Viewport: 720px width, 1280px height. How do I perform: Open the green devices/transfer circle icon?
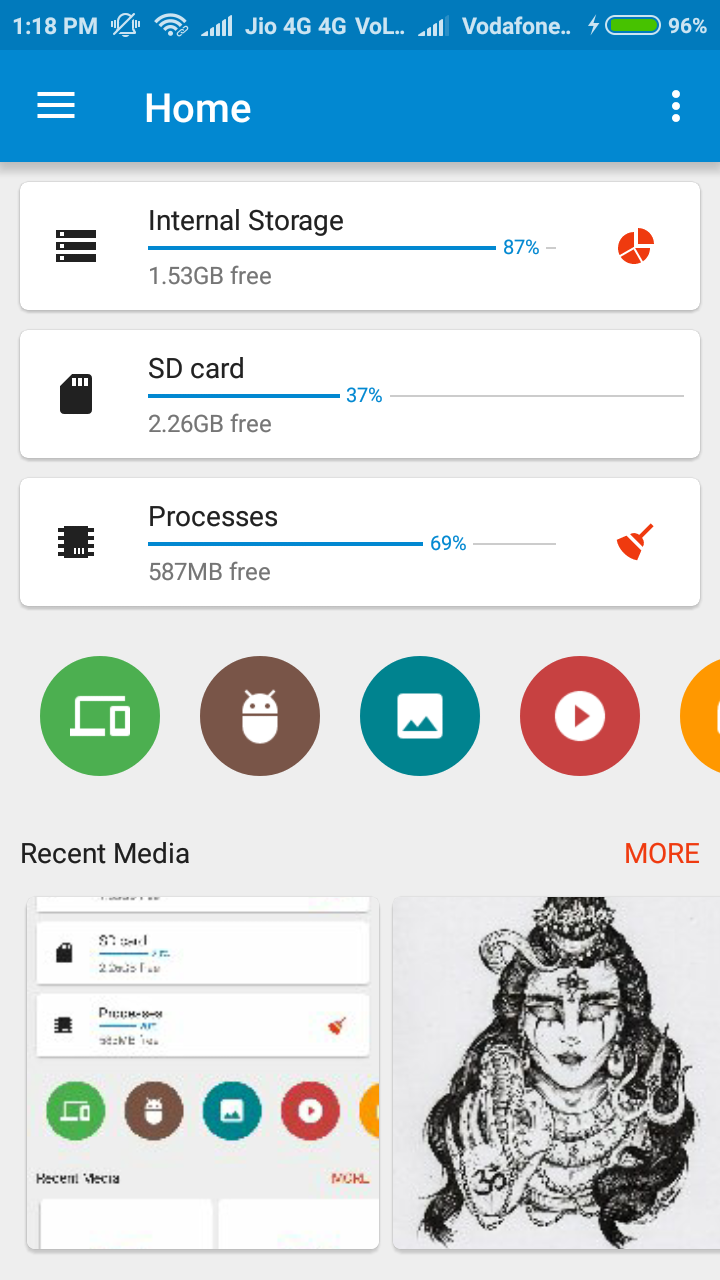point(100,716)
